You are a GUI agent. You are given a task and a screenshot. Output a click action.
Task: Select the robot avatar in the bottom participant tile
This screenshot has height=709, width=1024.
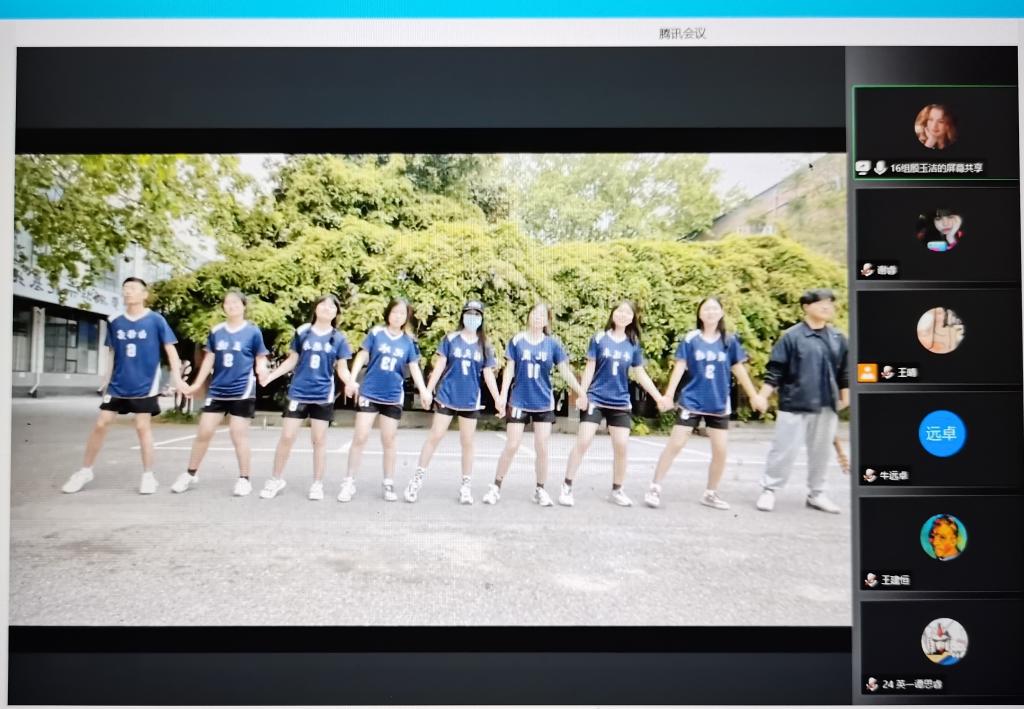click(944, 641)
